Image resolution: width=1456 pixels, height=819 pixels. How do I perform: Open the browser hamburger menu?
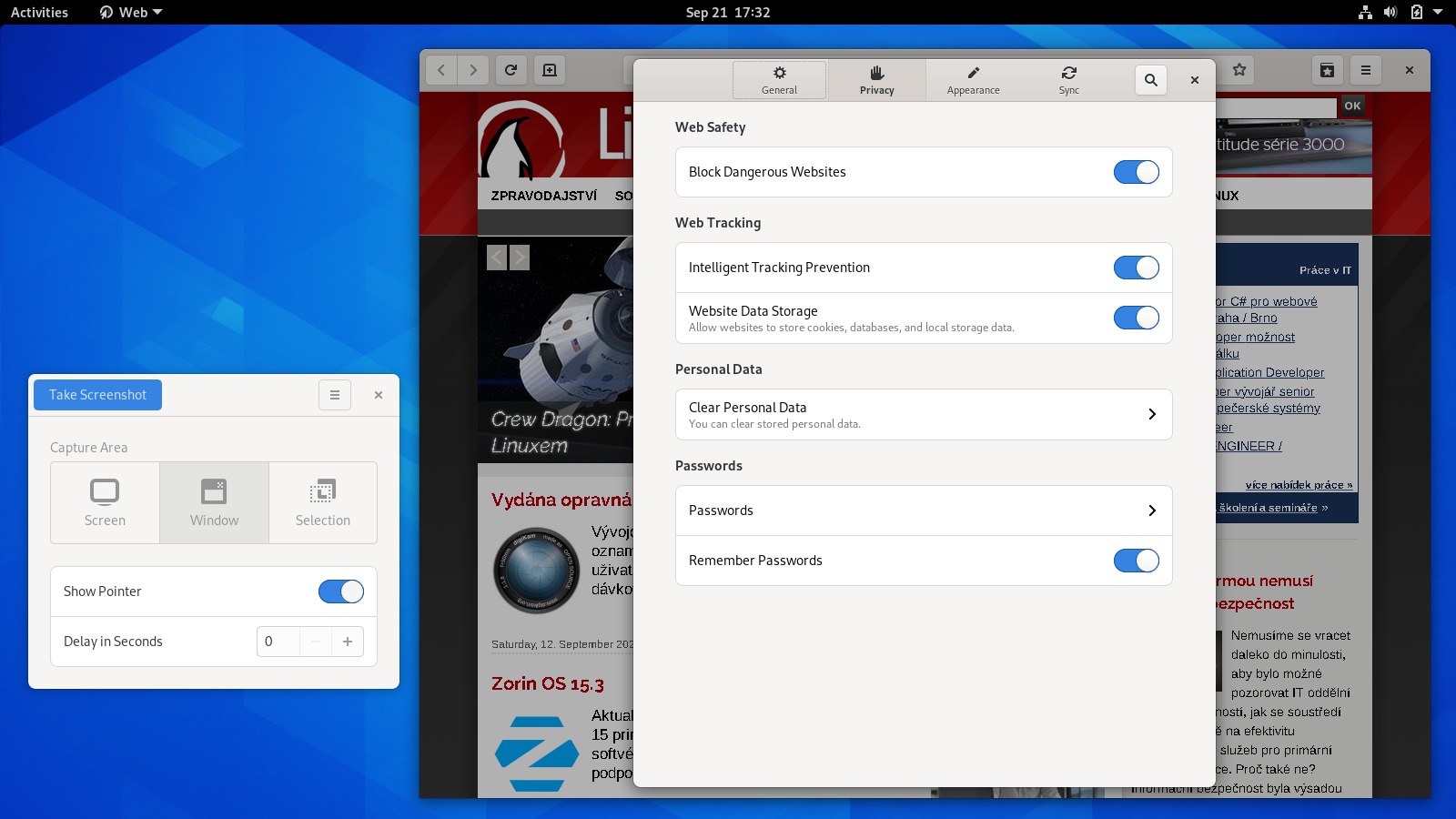coord(1366,70)
